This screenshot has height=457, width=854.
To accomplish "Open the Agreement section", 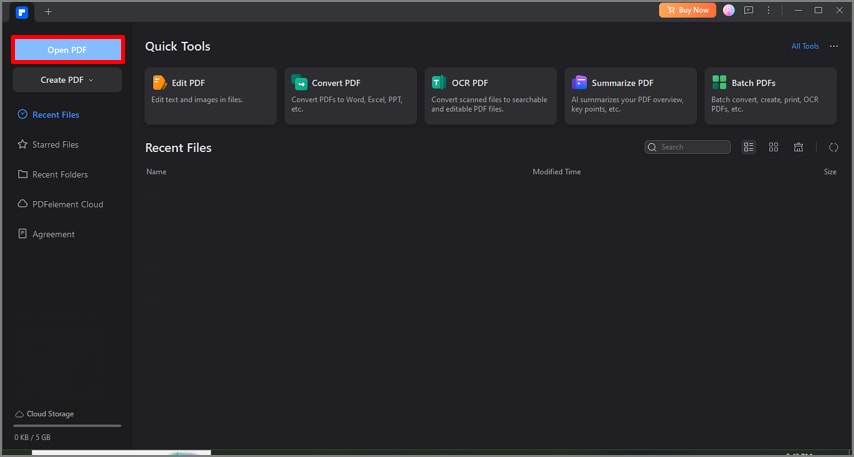I will (46, 234).
